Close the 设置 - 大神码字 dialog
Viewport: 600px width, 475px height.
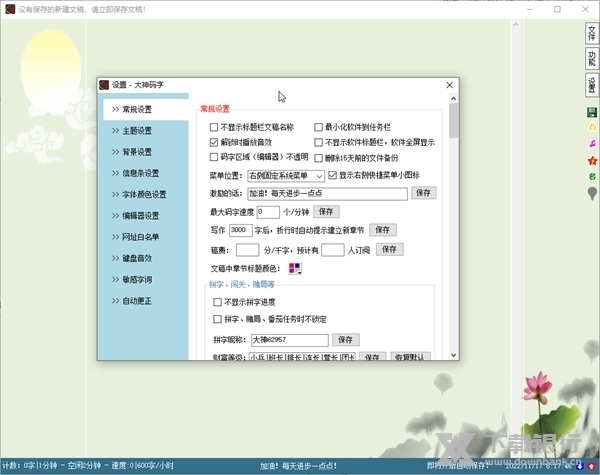point(450,85)
